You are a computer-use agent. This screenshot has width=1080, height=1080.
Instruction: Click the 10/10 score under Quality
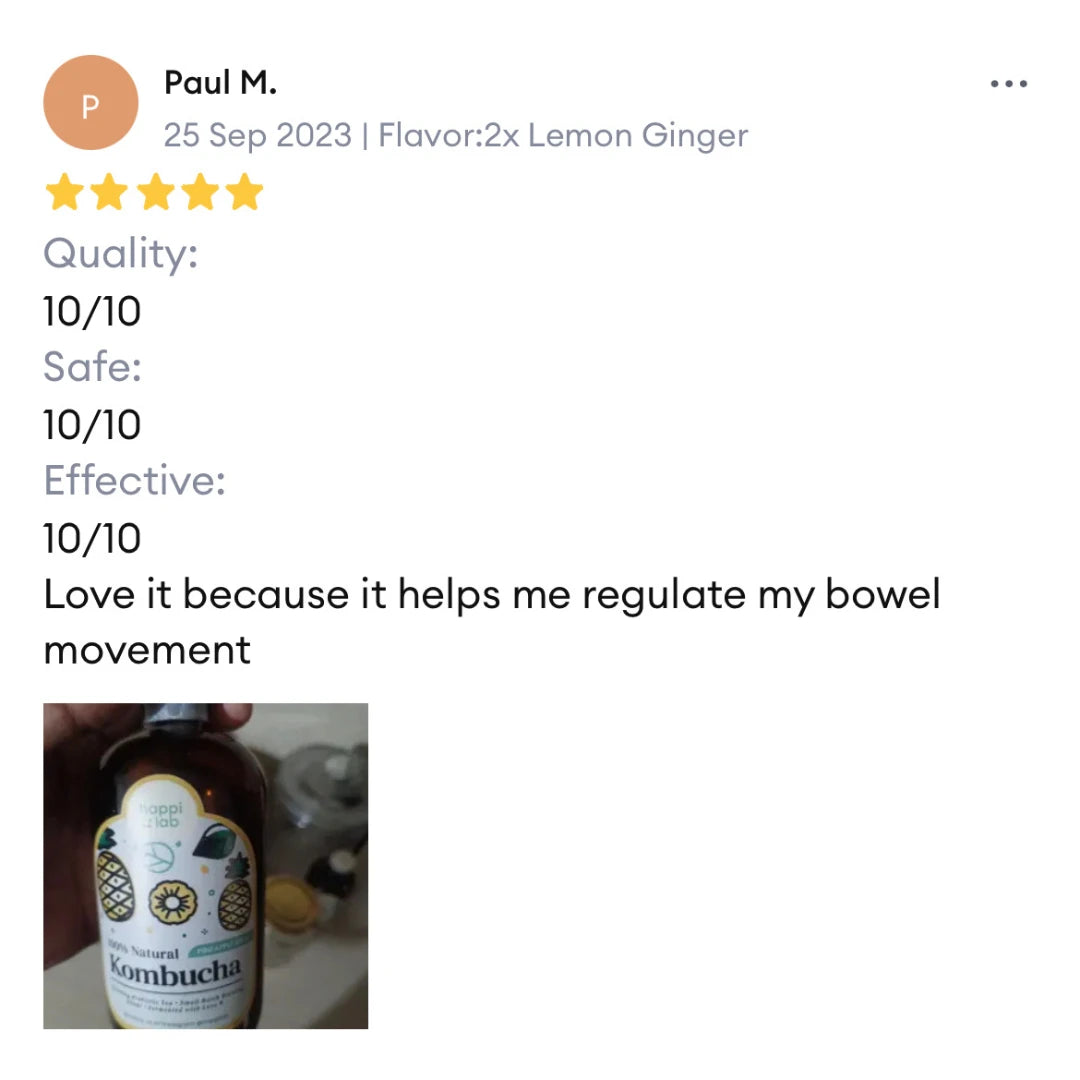pos(92,311)
